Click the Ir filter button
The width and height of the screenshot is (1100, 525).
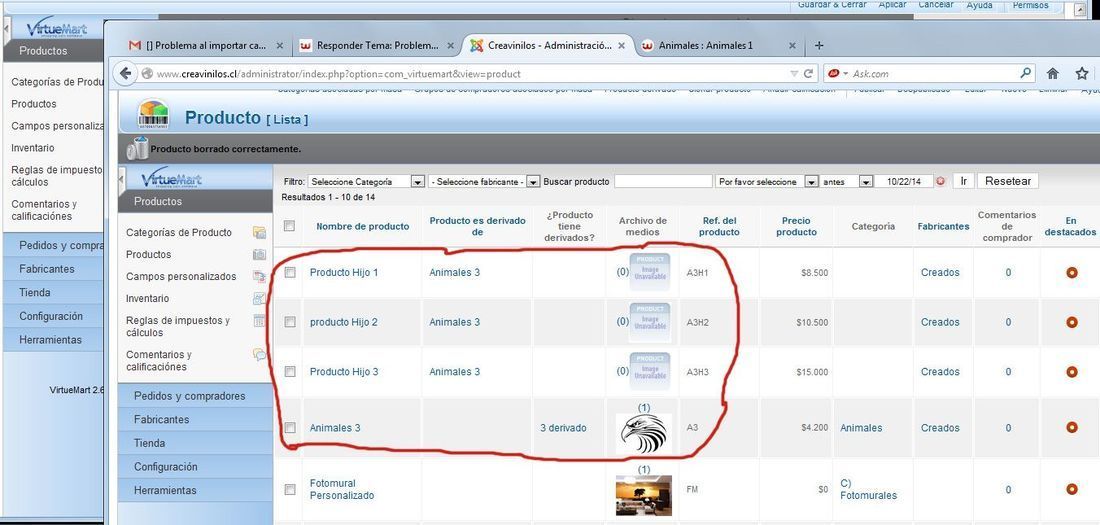coord(963,181)
